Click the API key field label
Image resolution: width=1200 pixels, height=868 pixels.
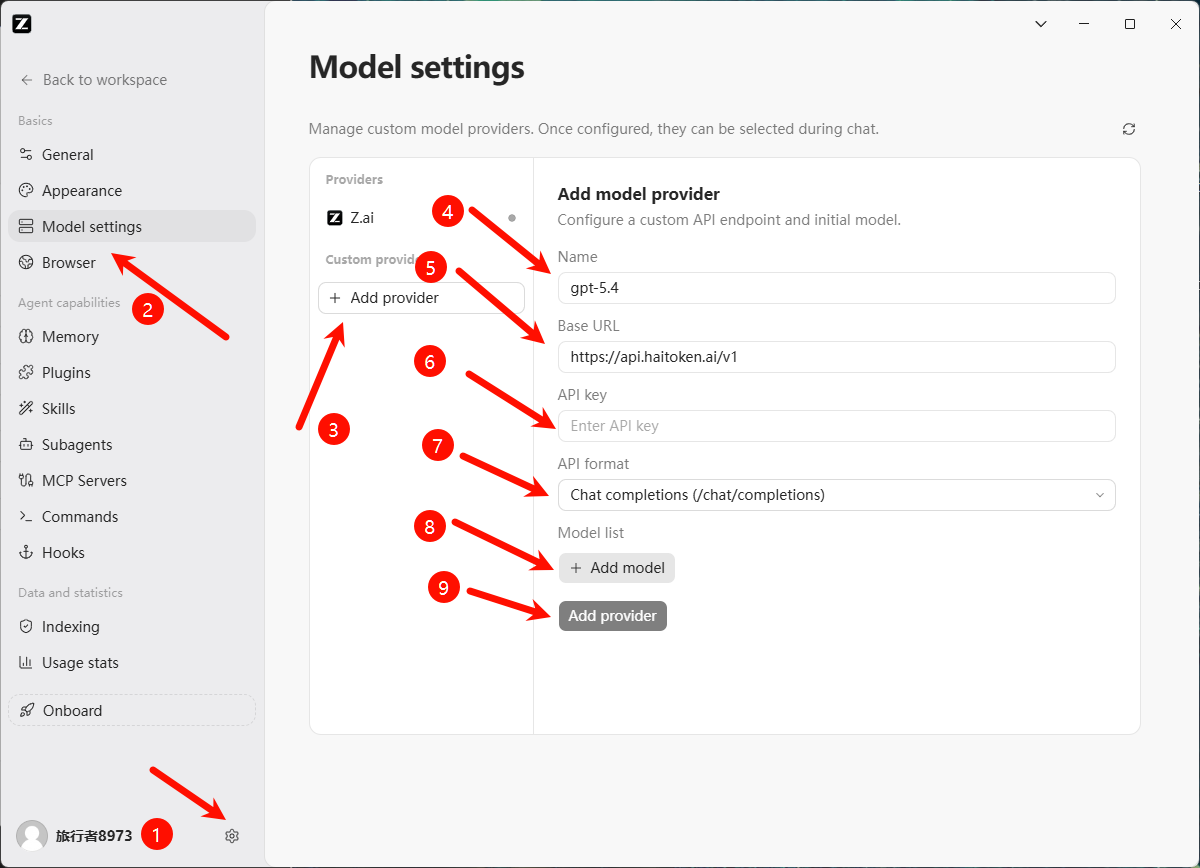582,395
